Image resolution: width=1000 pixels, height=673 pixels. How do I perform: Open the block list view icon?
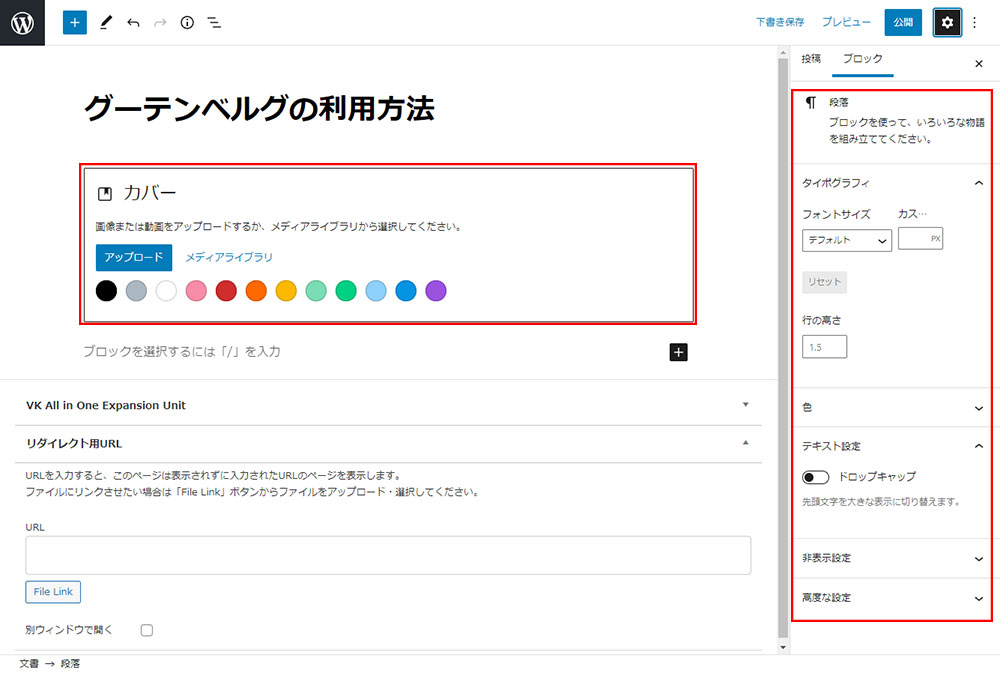point(214,22)
